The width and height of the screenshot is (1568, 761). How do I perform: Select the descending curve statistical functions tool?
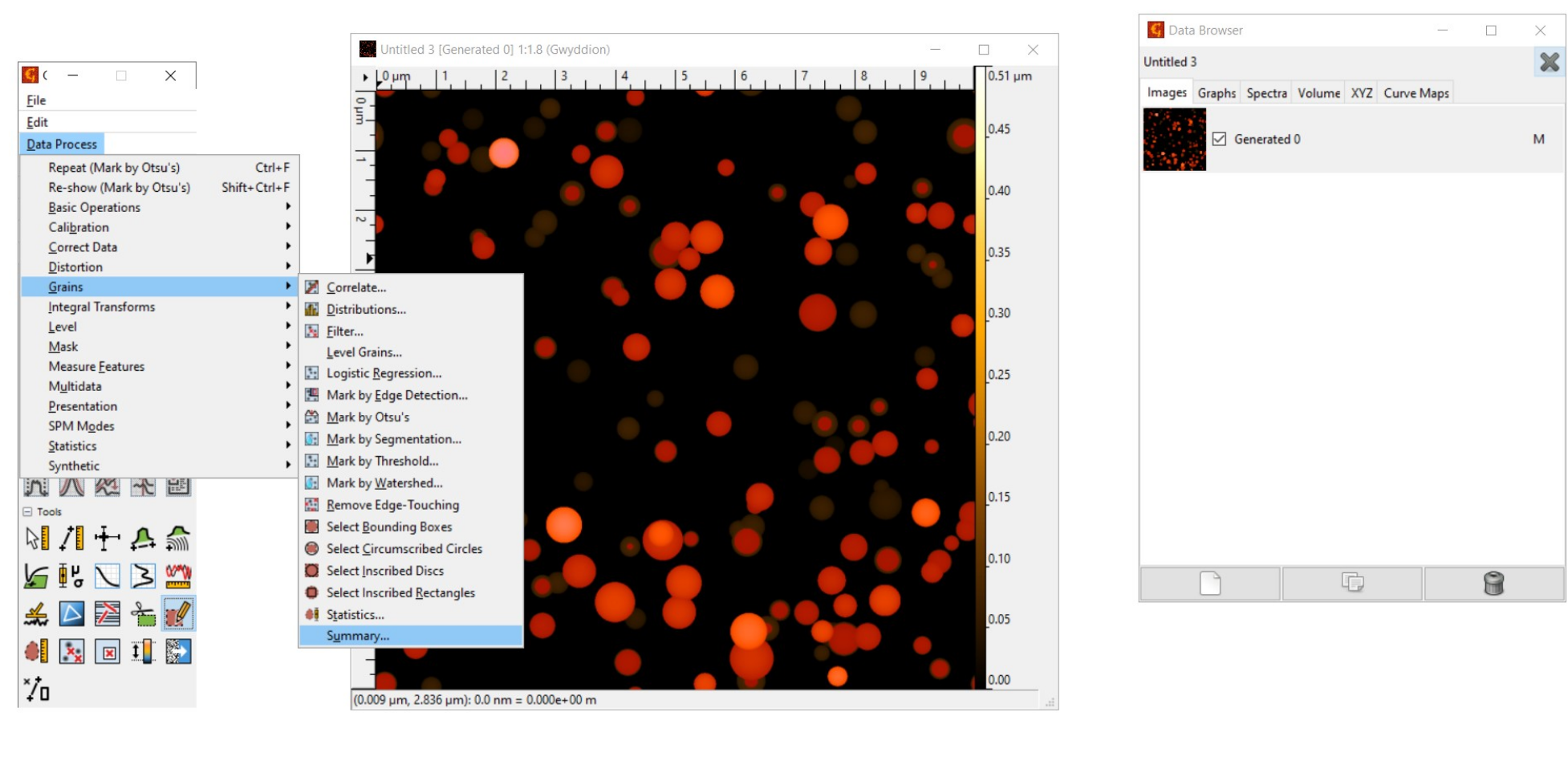point(107,576)
